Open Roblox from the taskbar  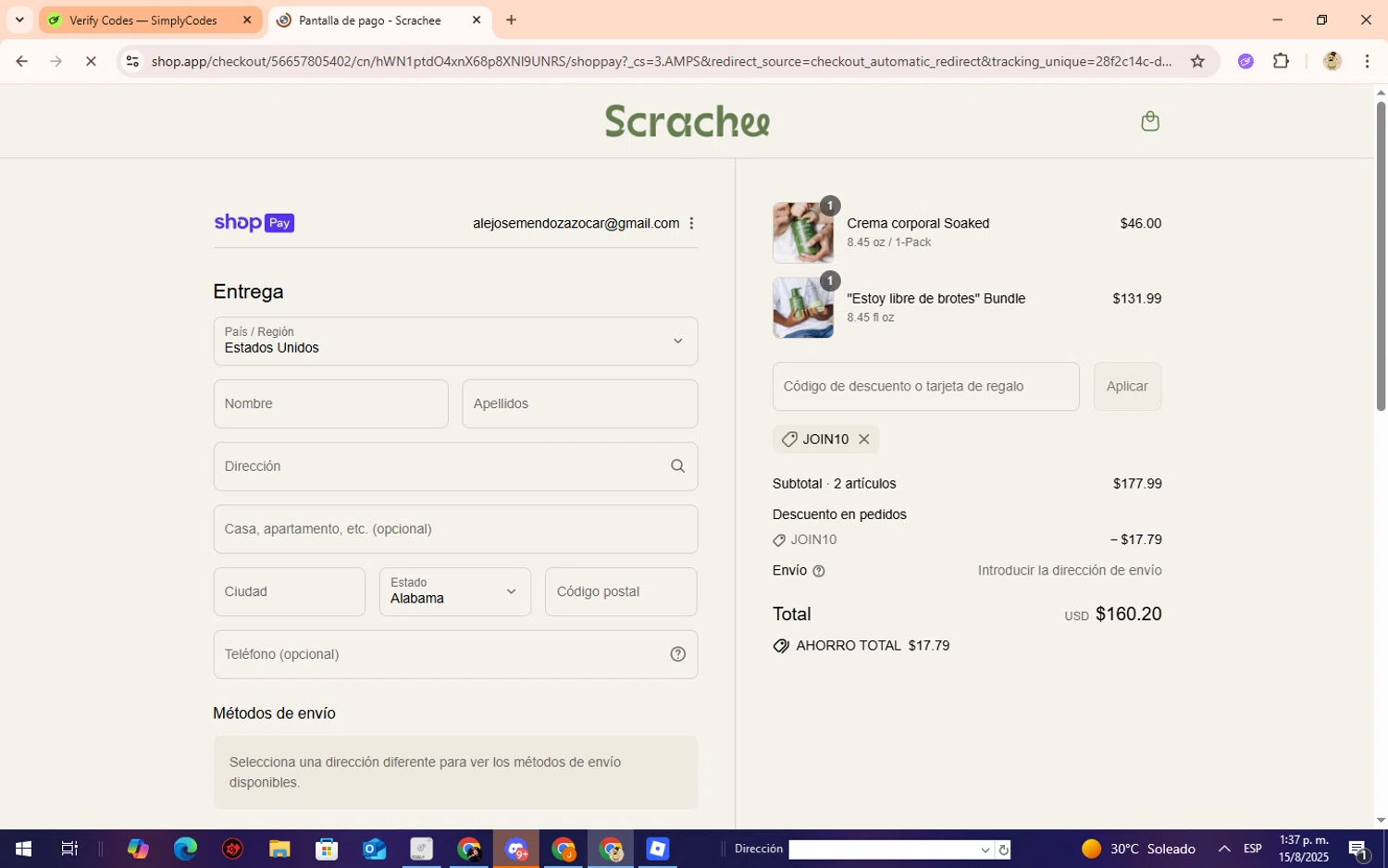click(657, 849)
